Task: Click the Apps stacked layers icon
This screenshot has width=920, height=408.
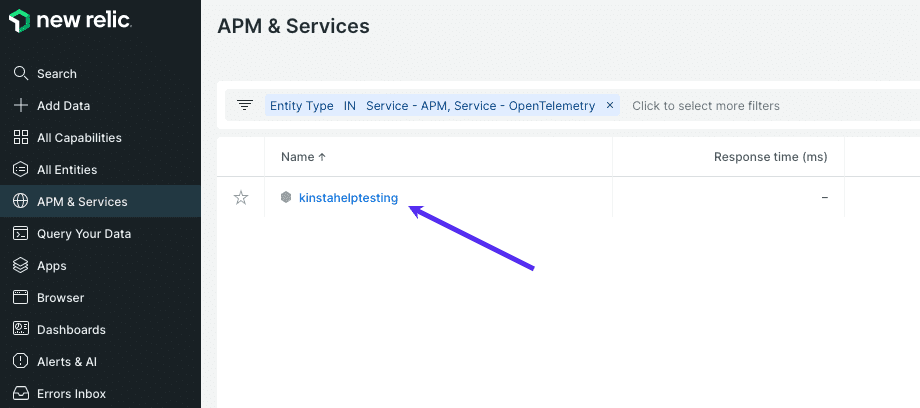Action: coord(20,266)
